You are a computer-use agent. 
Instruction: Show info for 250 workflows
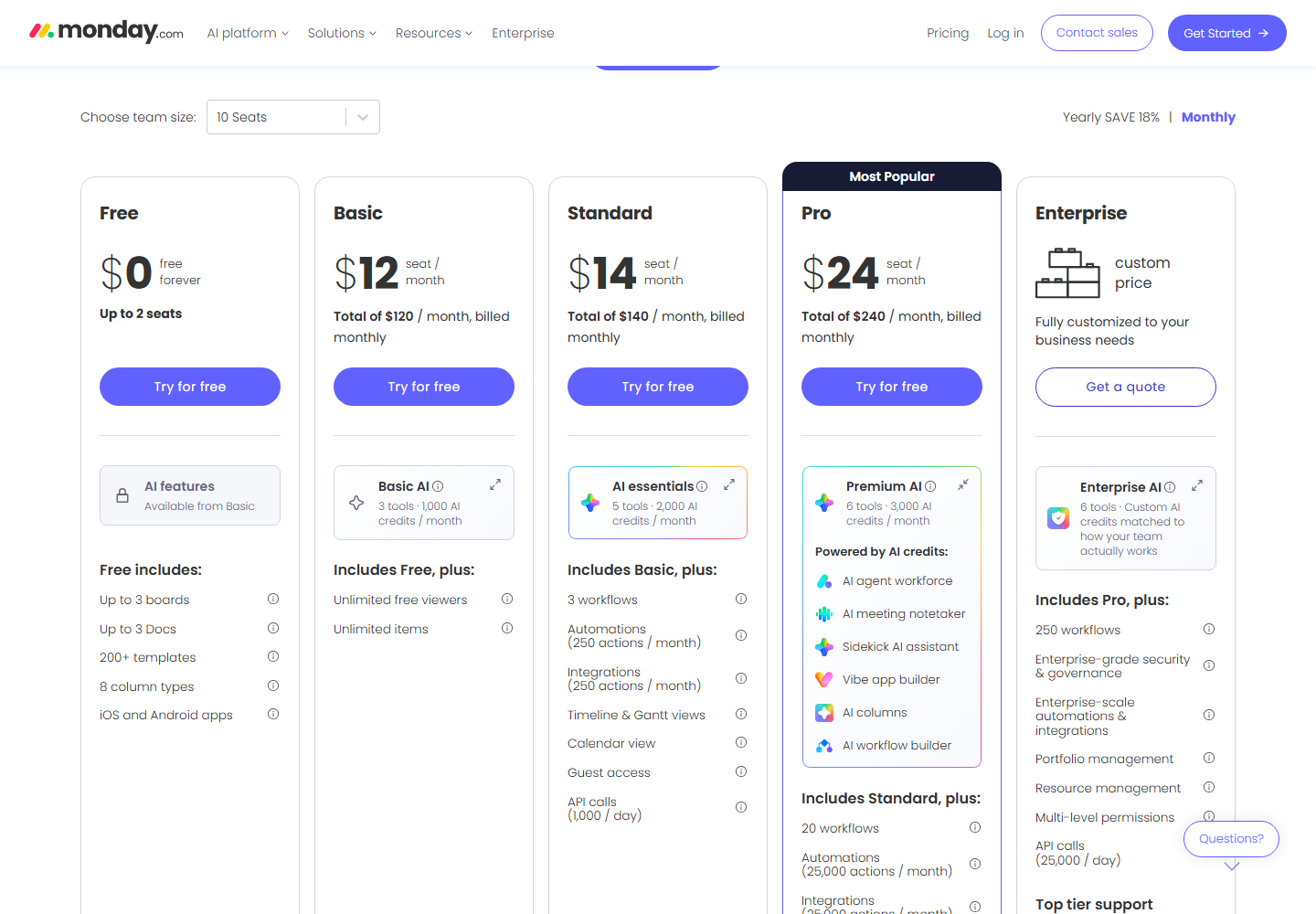pyautogui.click(x=1209, y=630)
